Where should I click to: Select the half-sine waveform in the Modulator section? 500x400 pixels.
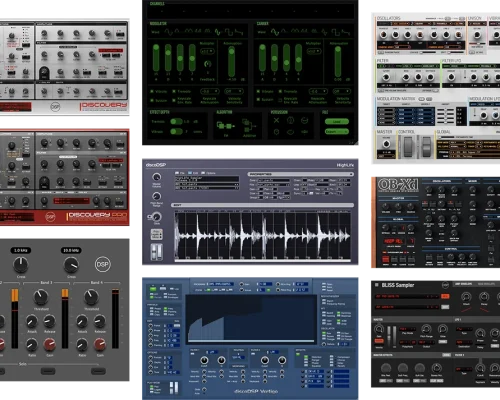point(177,31)
